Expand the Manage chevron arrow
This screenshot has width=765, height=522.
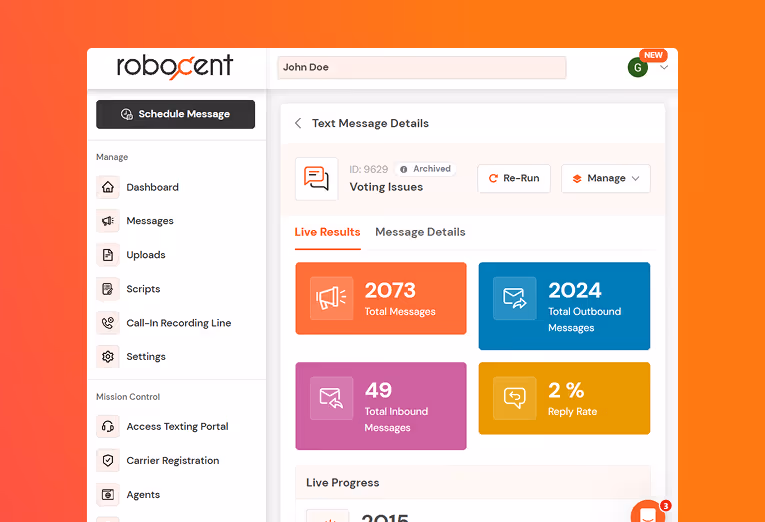[x=635, y=179]
